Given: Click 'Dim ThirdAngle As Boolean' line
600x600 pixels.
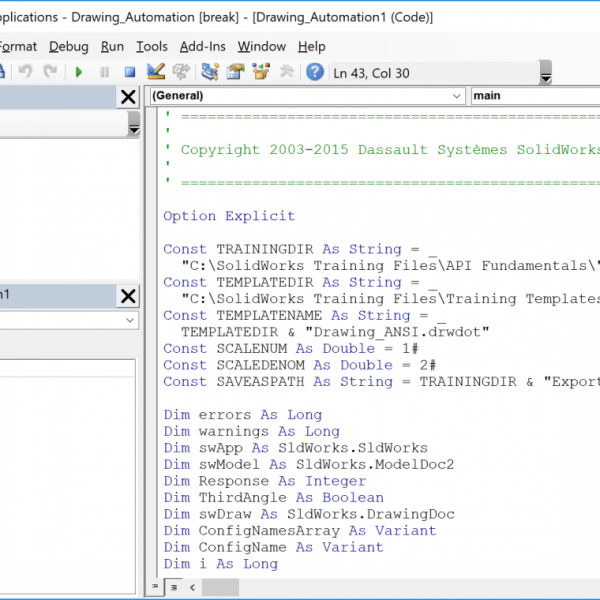Looking at the screenshot, I should (274, 497).
